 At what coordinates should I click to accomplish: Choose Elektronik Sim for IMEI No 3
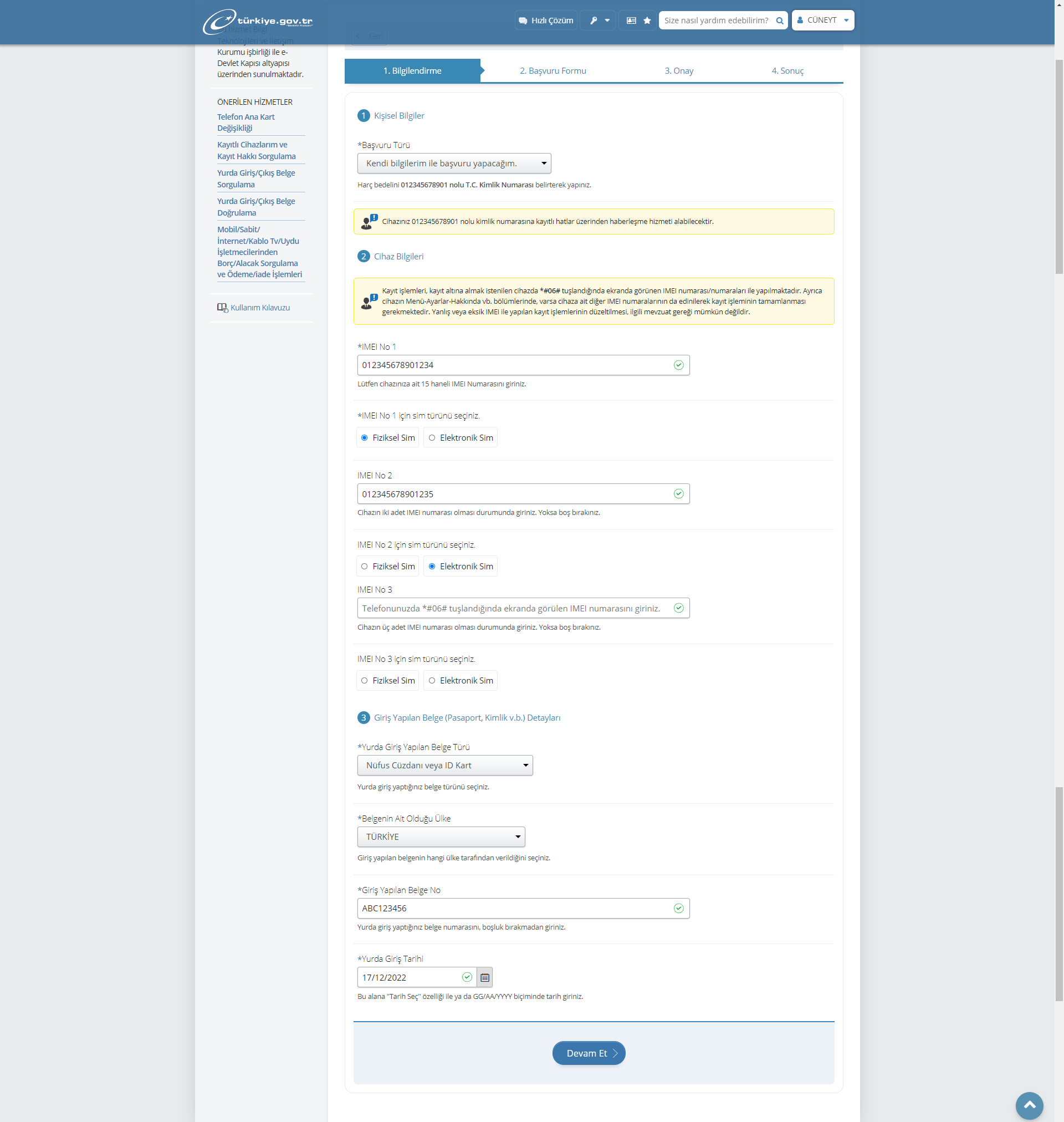432,680
